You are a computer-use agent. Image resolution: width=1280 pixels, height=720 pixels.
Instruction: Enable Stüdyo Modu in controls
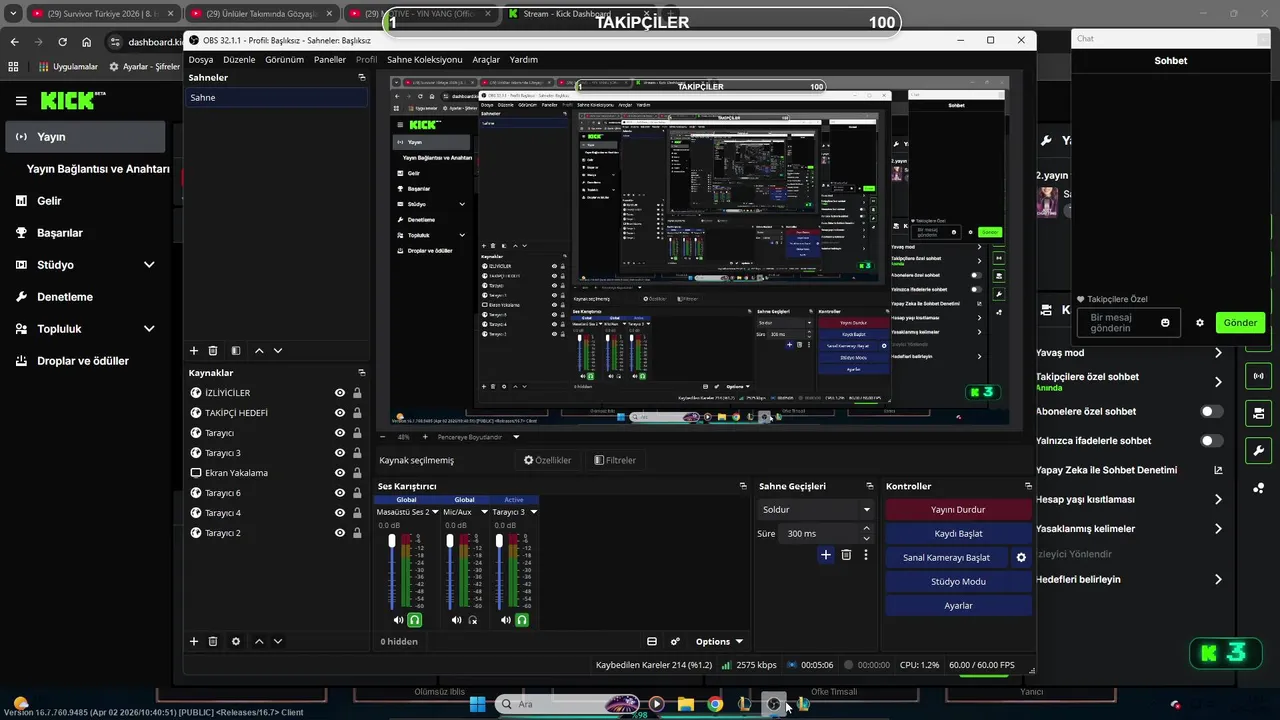(958, 582)
